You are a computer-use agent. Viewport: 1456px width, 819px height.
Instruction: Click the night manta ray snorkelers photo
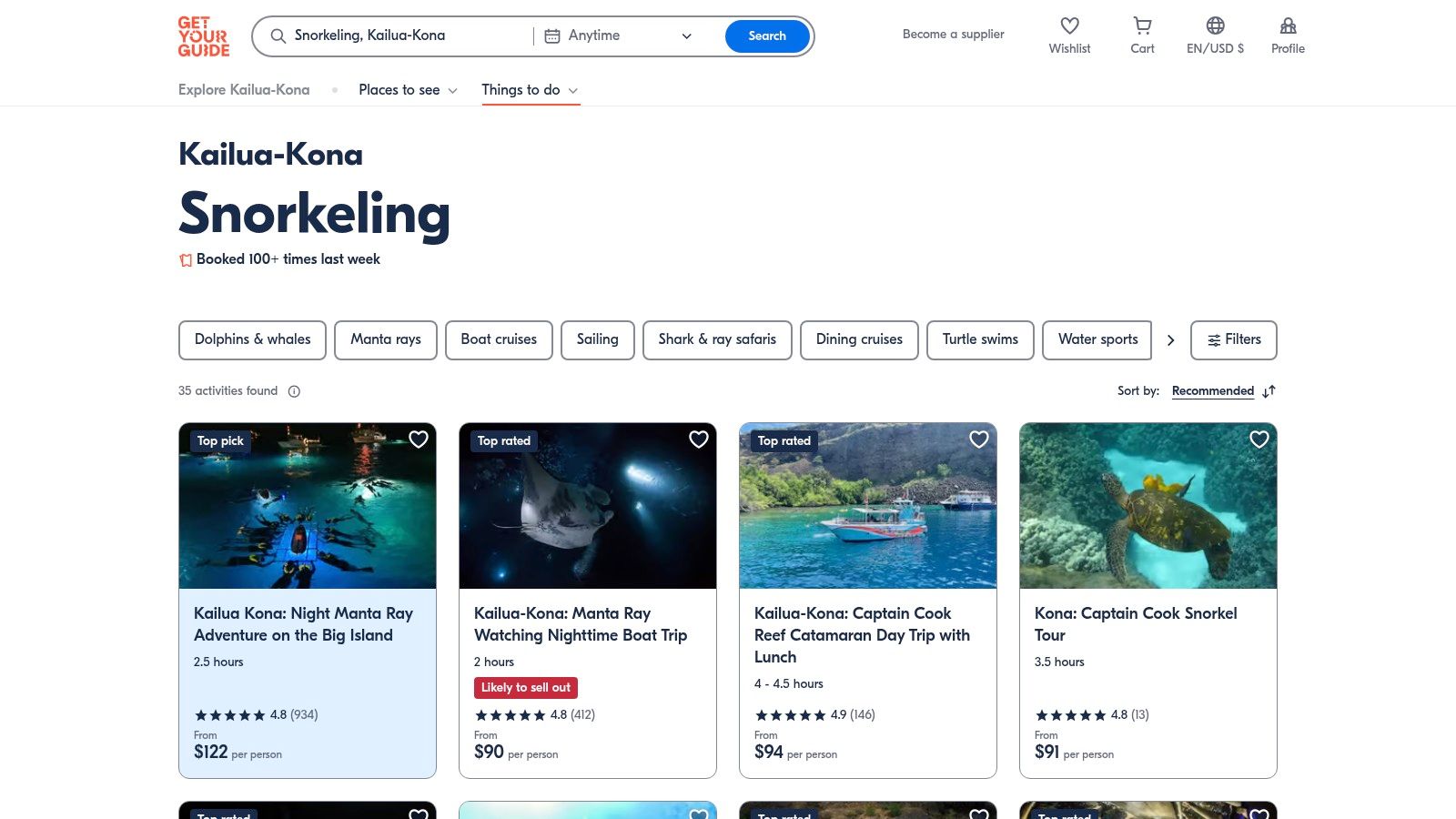pyautogui.click(x=308, y=506)
